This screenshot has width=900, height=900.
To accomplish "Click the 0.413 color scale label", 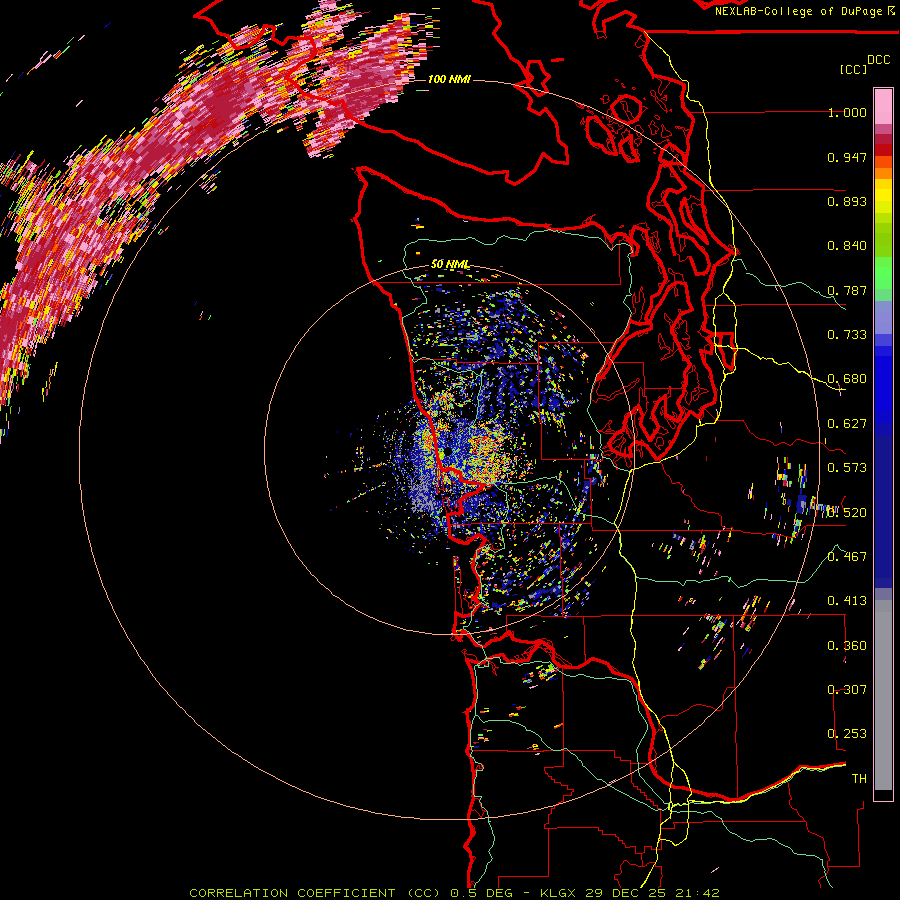I will click(x=847, y=601).
